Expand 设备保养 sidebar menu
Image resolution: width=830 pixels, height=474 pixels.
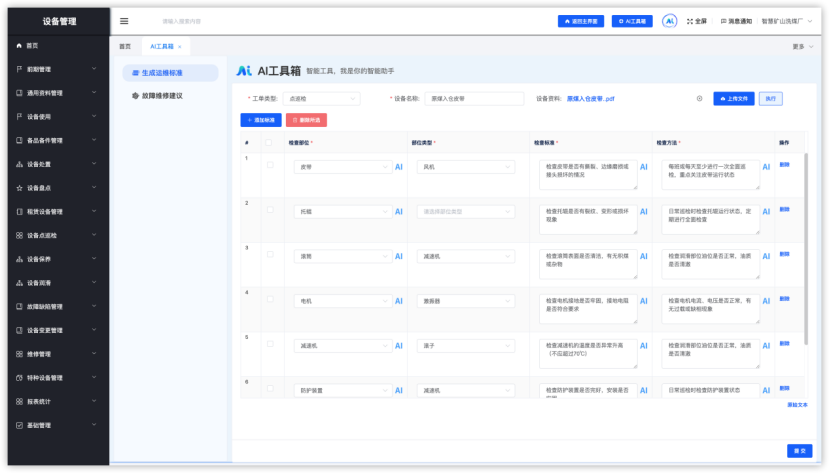click(x=56, y=259)
